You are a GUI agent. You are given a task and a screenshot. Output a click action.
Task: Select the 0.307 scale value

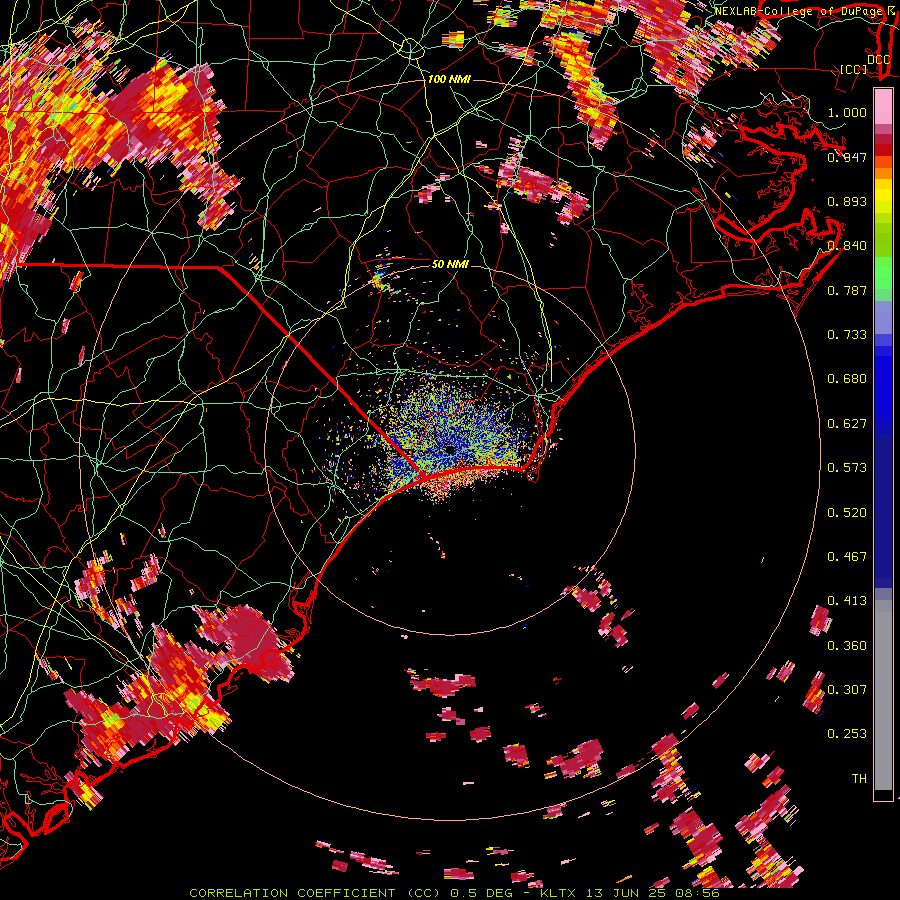click(x=847, y=690)
